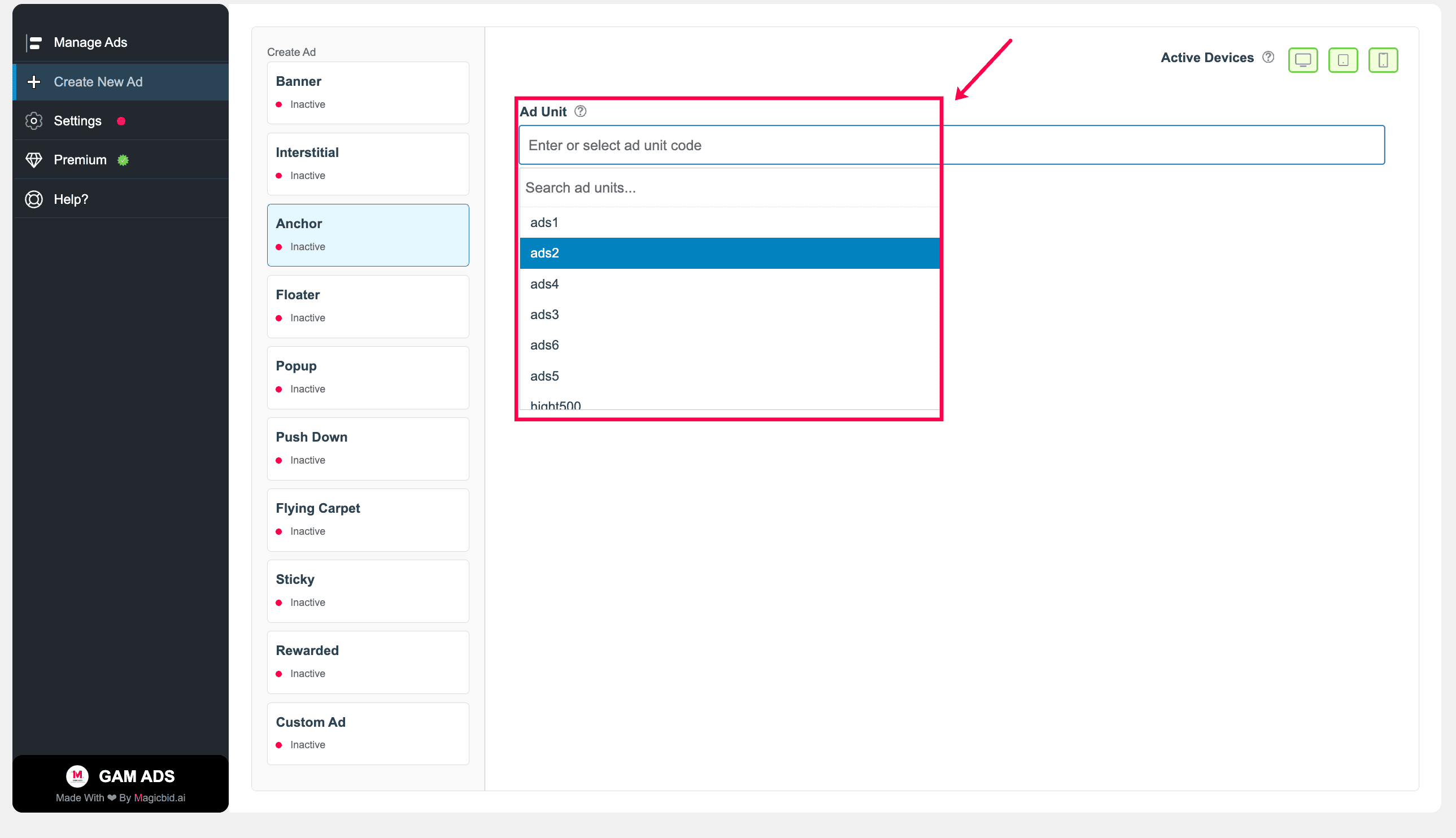Select the Anchor ad type card
This screenshot has width=1456, height=838.
point(368,235)
